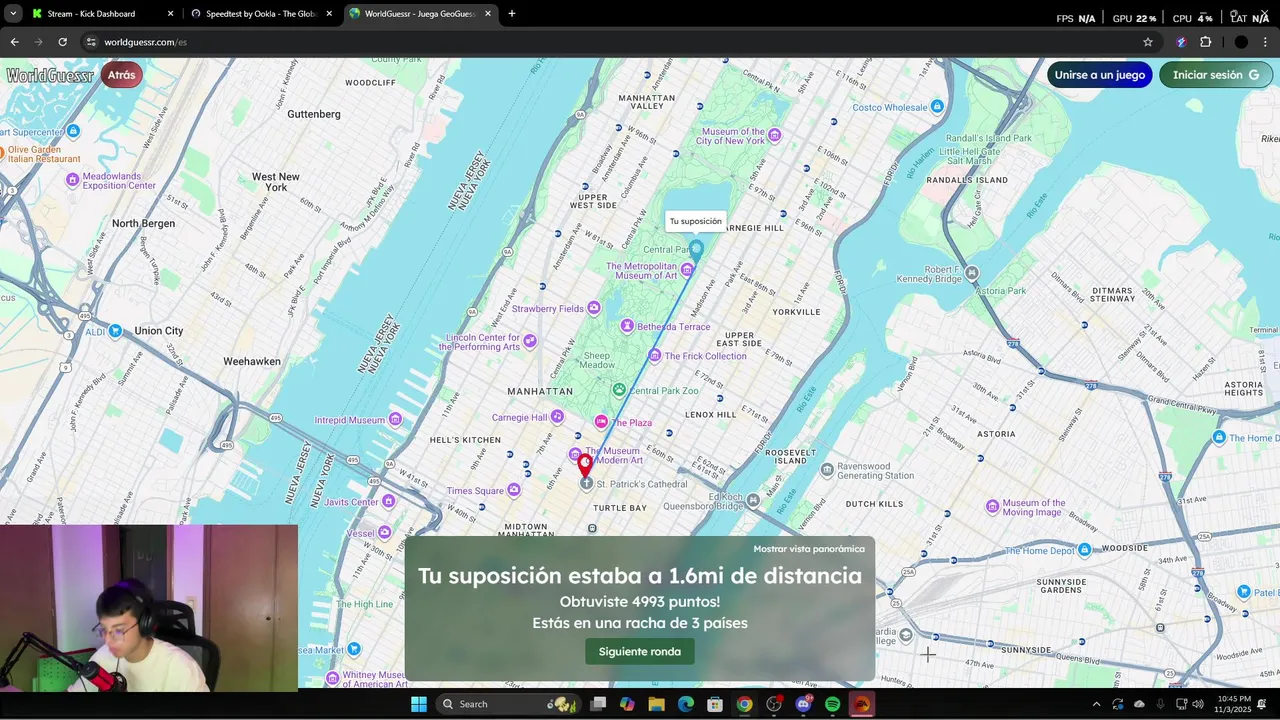The height and width of the screenshot is (720, 1280).
Task: Click the Javits Center marker
Action: (387, 501)
